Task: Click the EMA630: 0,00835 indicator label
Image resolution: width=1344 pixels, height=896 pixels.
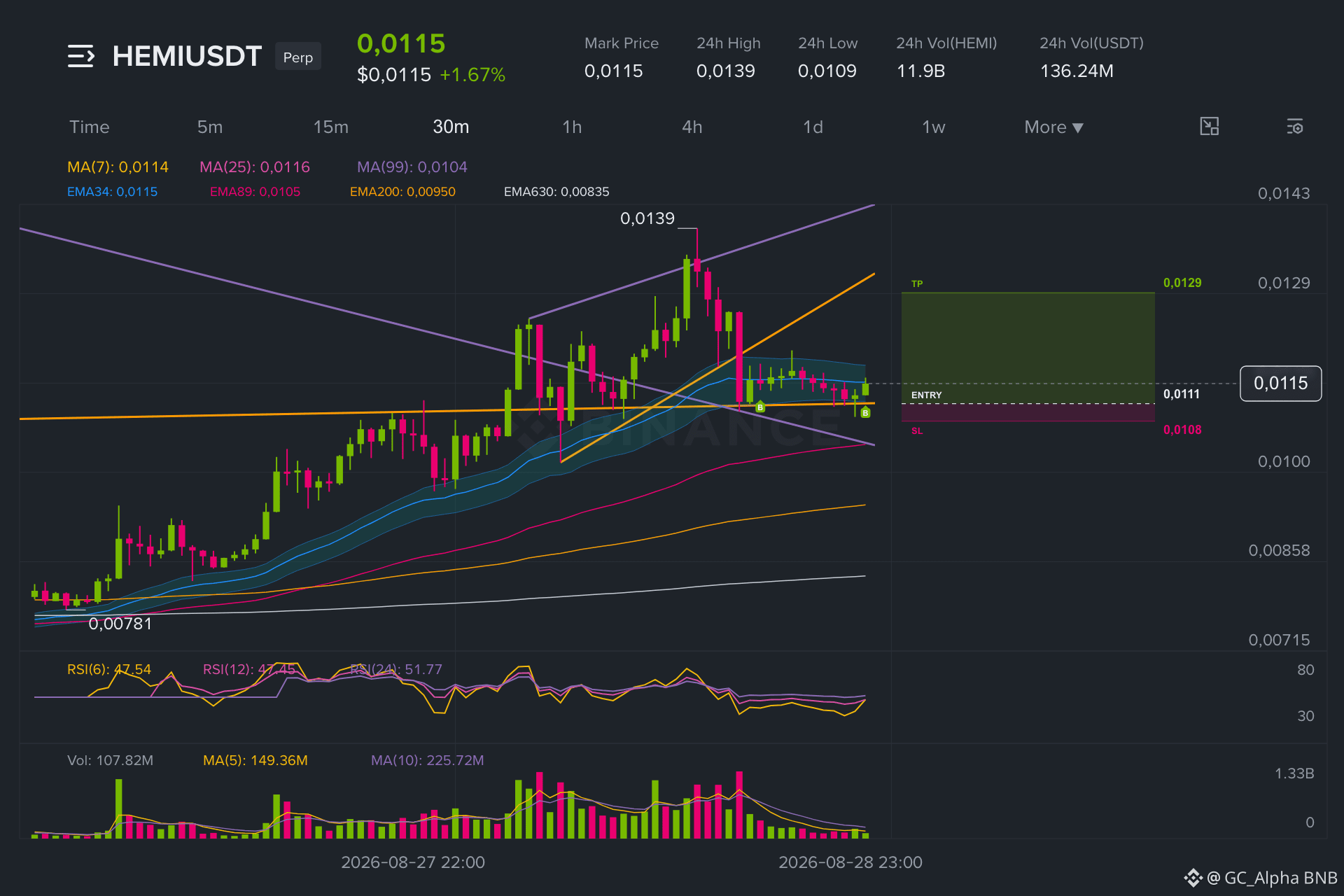Action: pos(556,192)
